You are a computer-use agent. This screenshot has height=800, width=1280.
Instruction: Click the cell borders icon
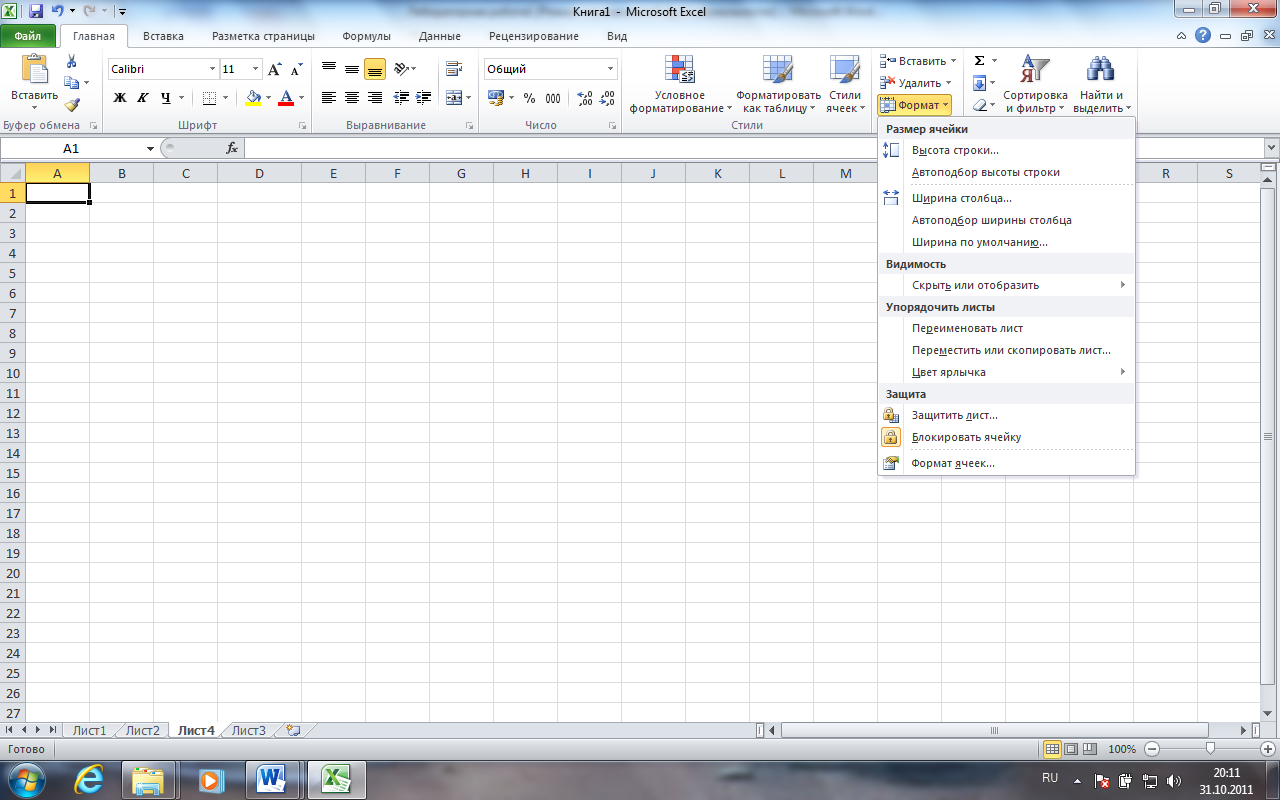pos(208,98)
